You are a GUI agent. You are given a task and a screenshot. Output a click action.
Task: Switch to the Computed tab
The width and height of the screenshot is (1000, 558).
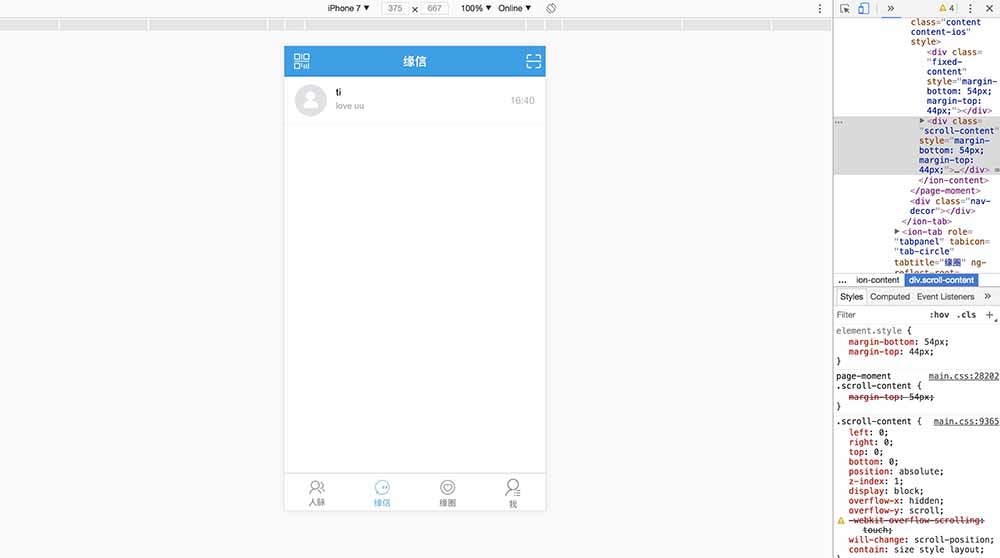[x=889, y=297]
